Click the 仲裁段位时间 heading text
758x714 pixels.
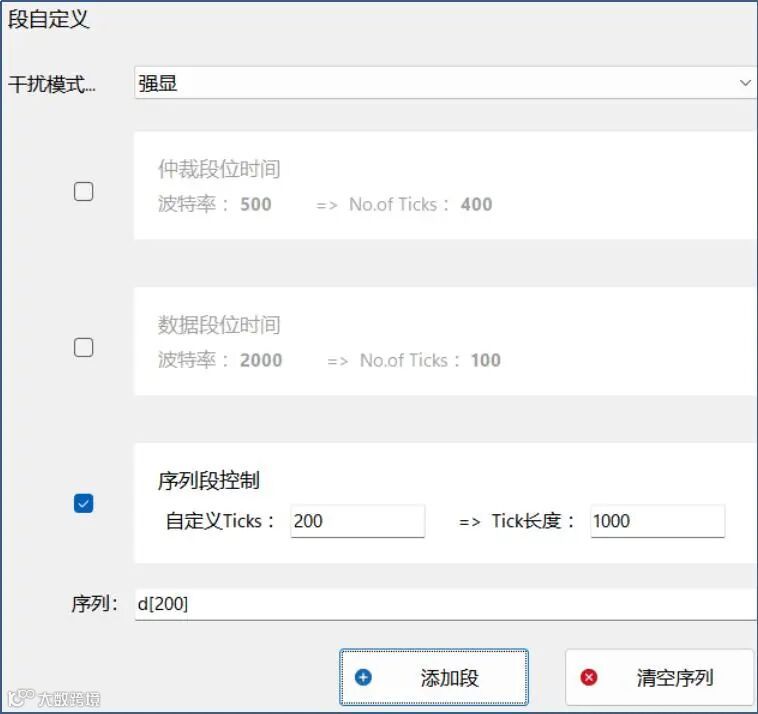click(219, 169)
